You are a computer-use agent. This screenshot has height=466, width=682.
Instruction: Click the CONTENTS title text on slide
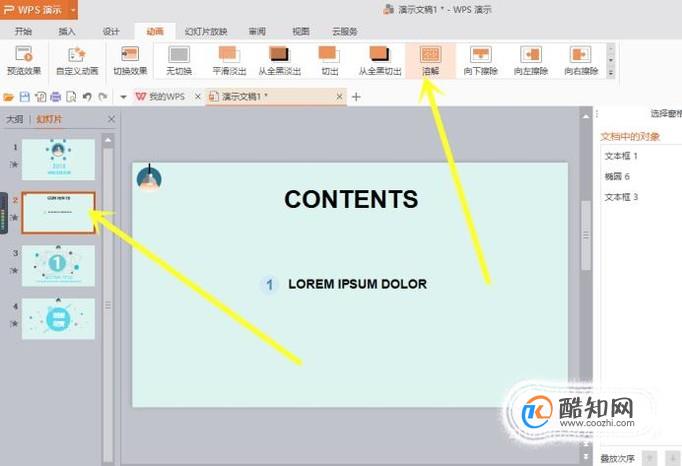pos(351,199)
